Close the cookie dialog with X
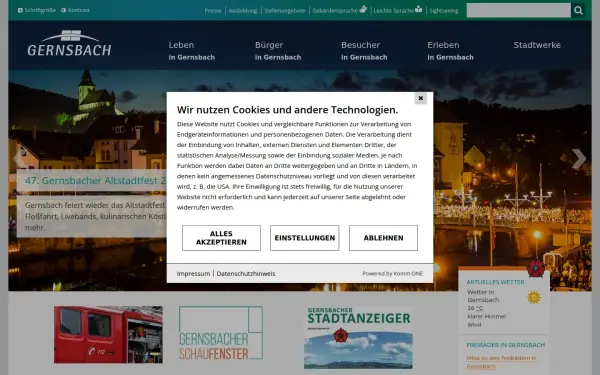The image size is (600, 375). coord(421,98)
